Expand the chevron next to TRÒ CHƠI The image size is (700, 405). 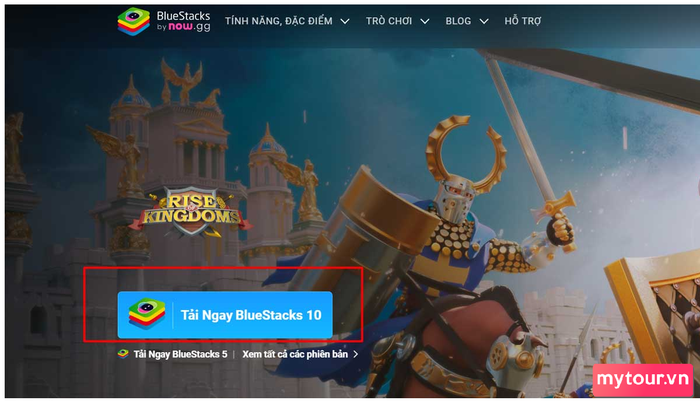tap(425, 21)
